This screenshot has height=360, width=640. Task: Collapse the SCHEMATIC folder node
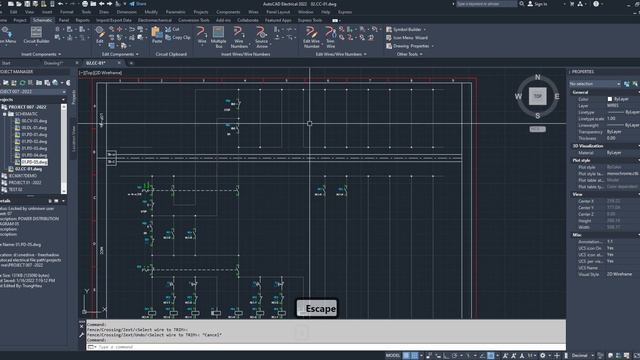(5, 114)
